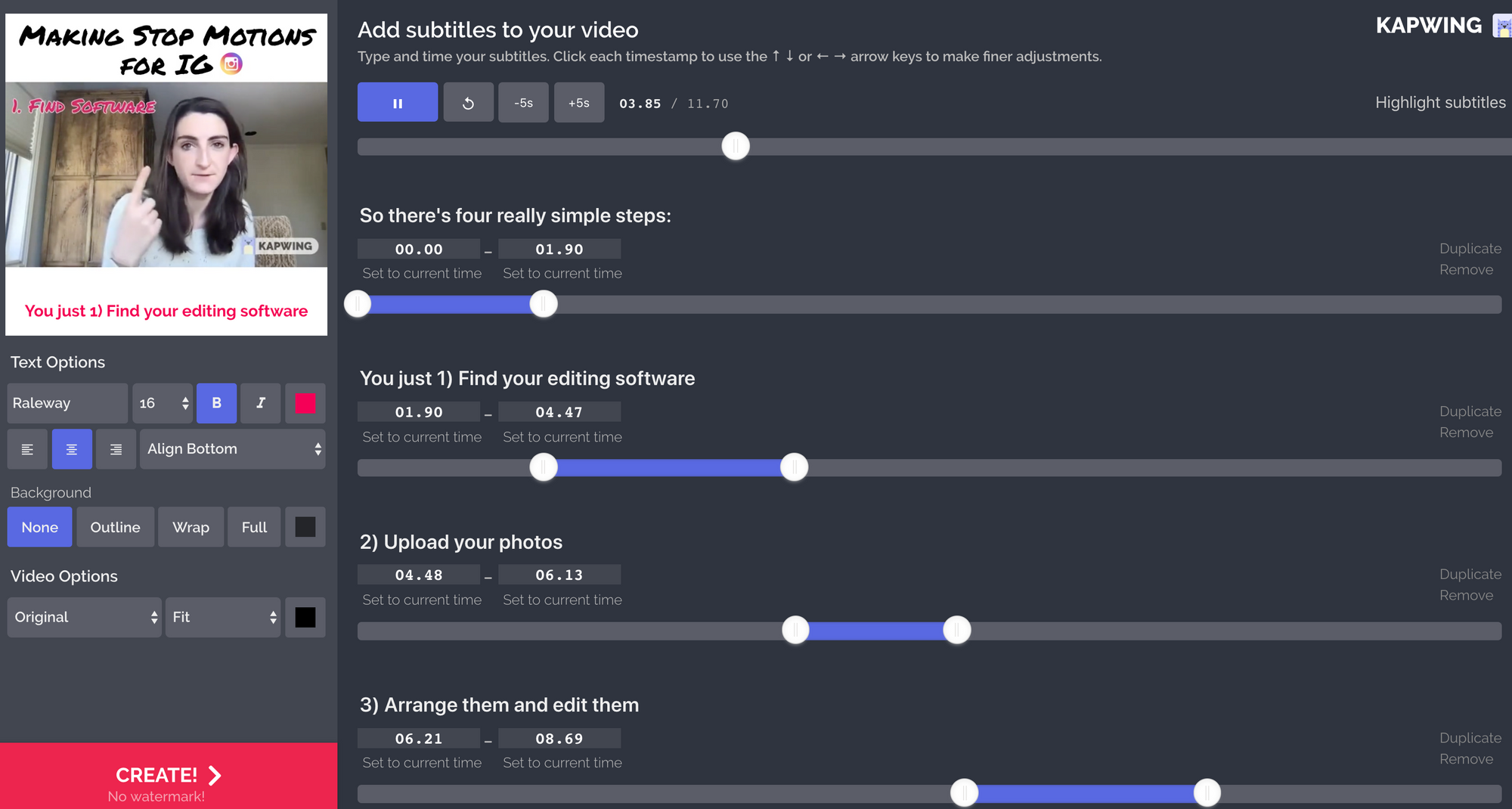Skip back five seconds

[x=523, y=103]
